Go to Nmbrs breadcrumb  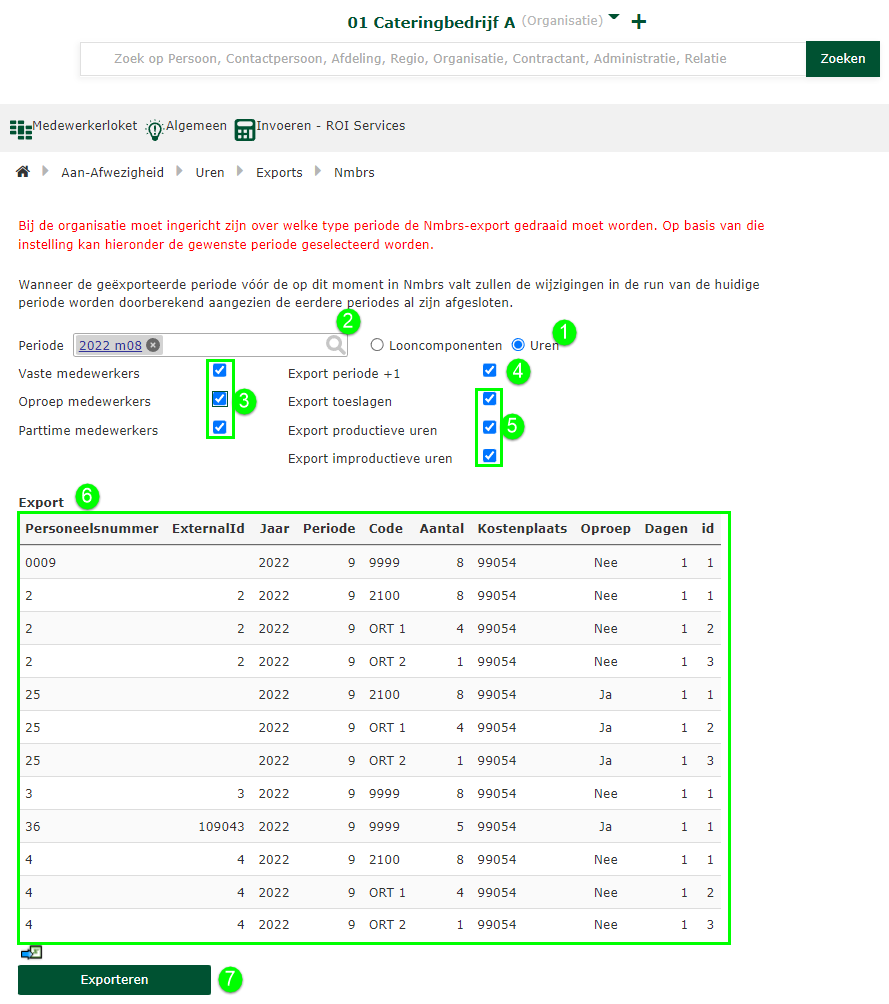click(354, 172)
